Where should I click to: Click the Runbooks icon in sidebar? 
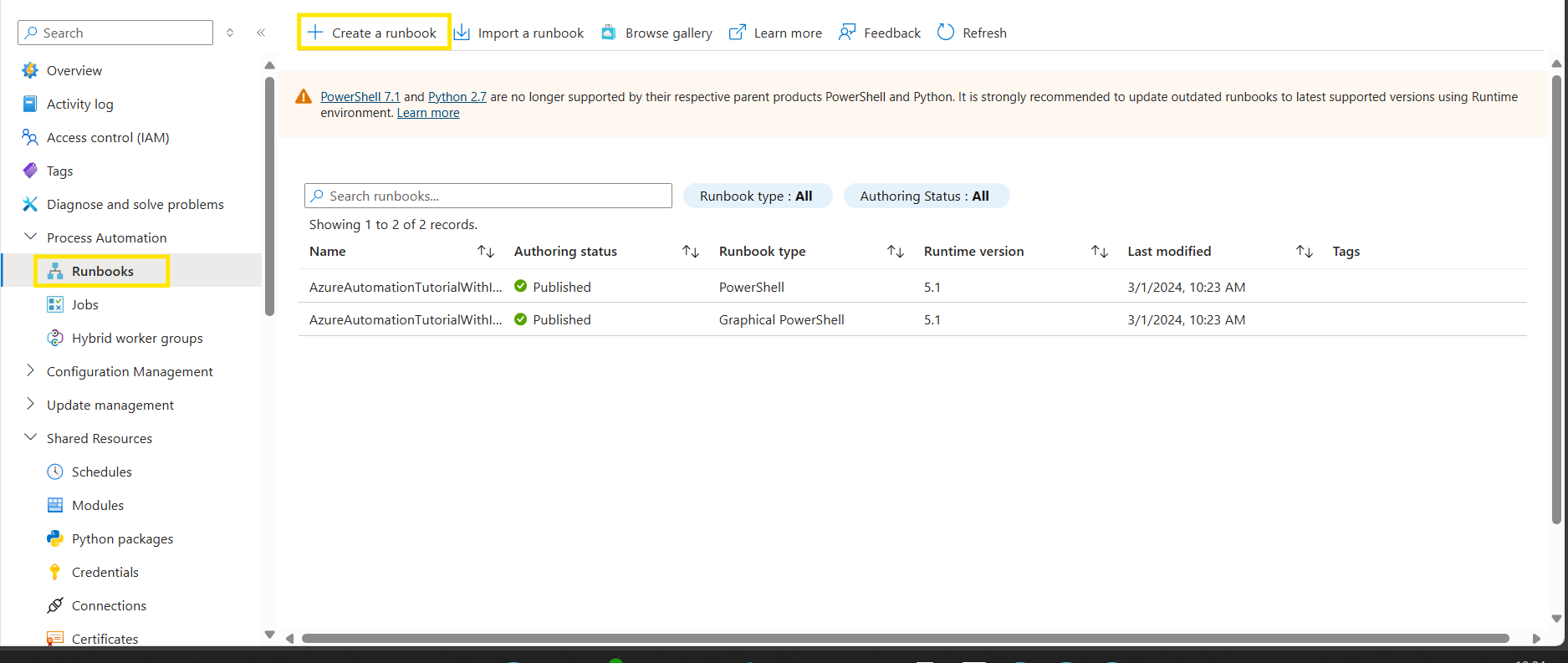click(x=55, y=271)
